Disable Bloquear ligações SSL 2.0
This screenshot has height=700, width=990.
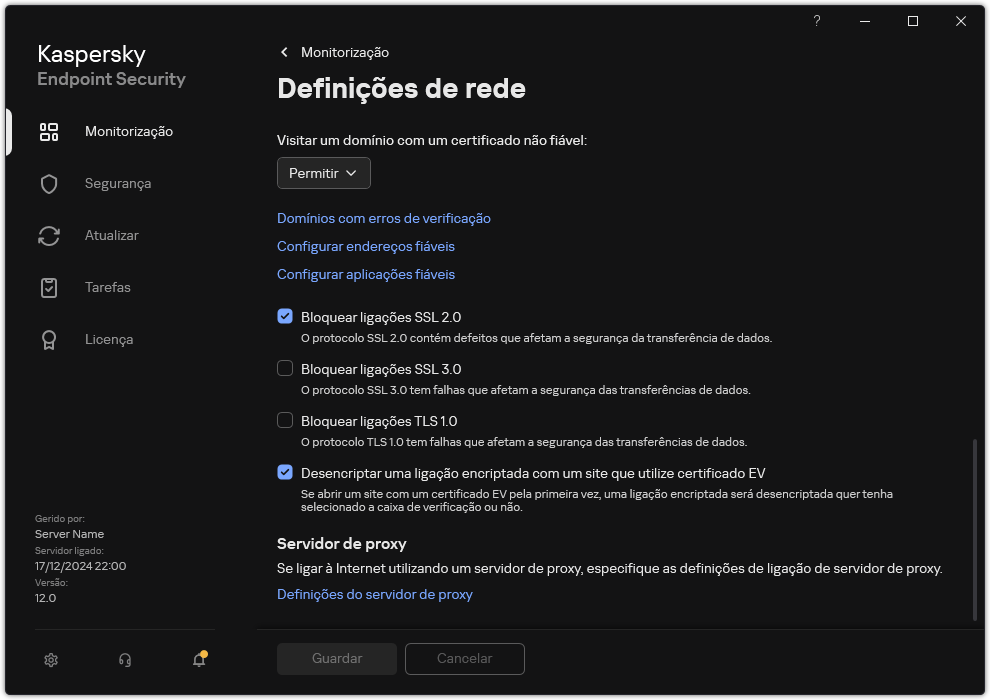point(285,316)
